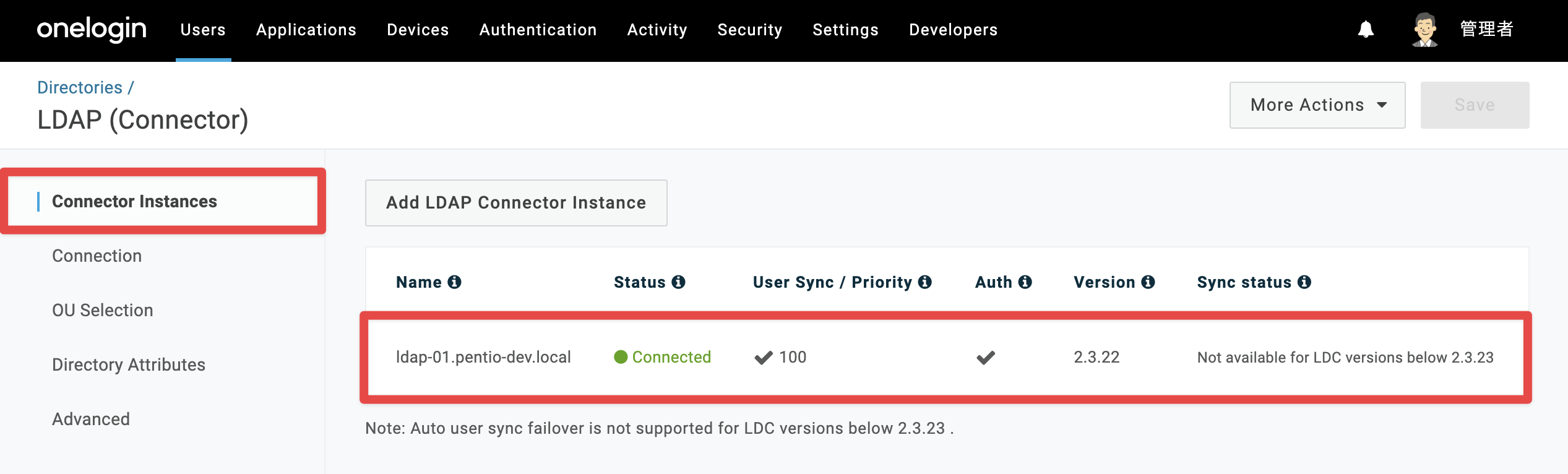The image size is (1568, 474).
Task: Click the green Connected status dot
Action: [x=621, y=357]
